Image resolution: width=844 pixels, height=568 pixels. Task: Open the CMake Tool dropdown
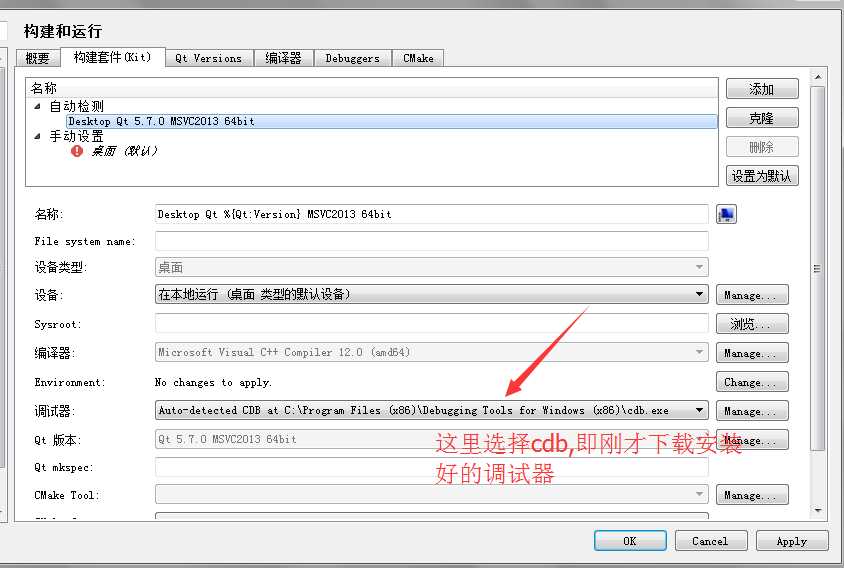point(432,494)
